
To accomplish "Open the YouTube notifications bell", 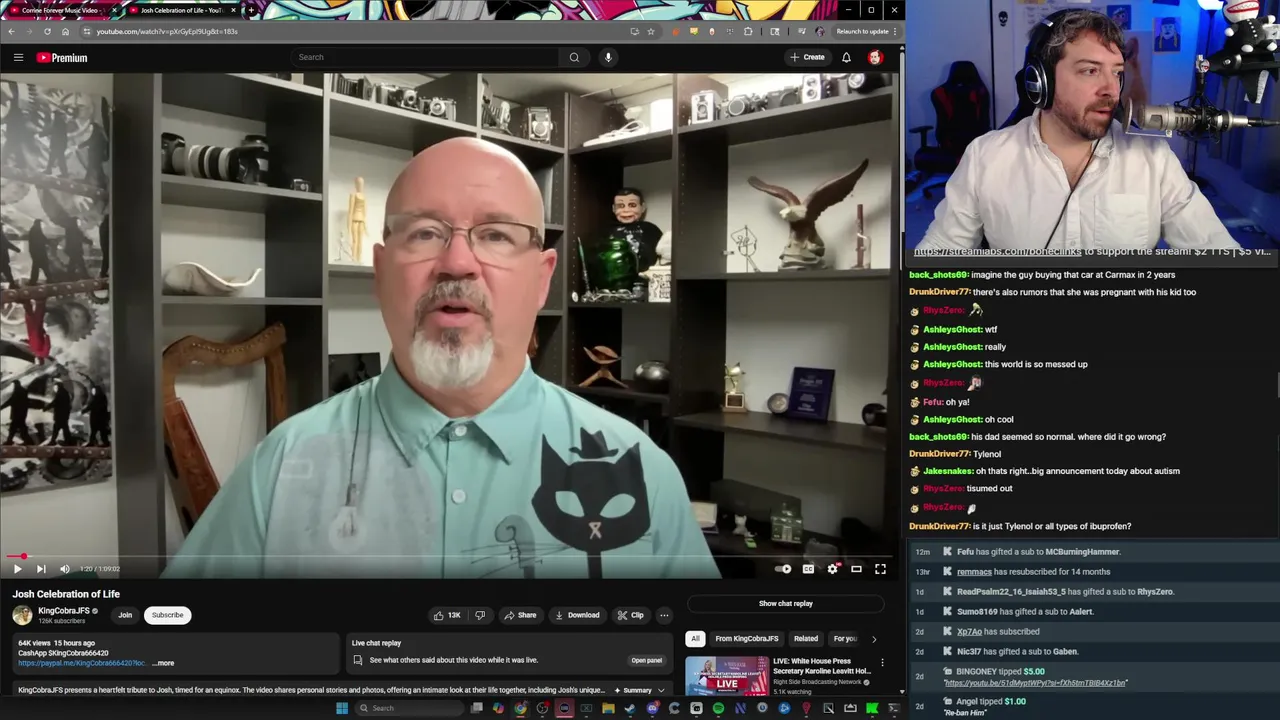I will tap(846, 57).
